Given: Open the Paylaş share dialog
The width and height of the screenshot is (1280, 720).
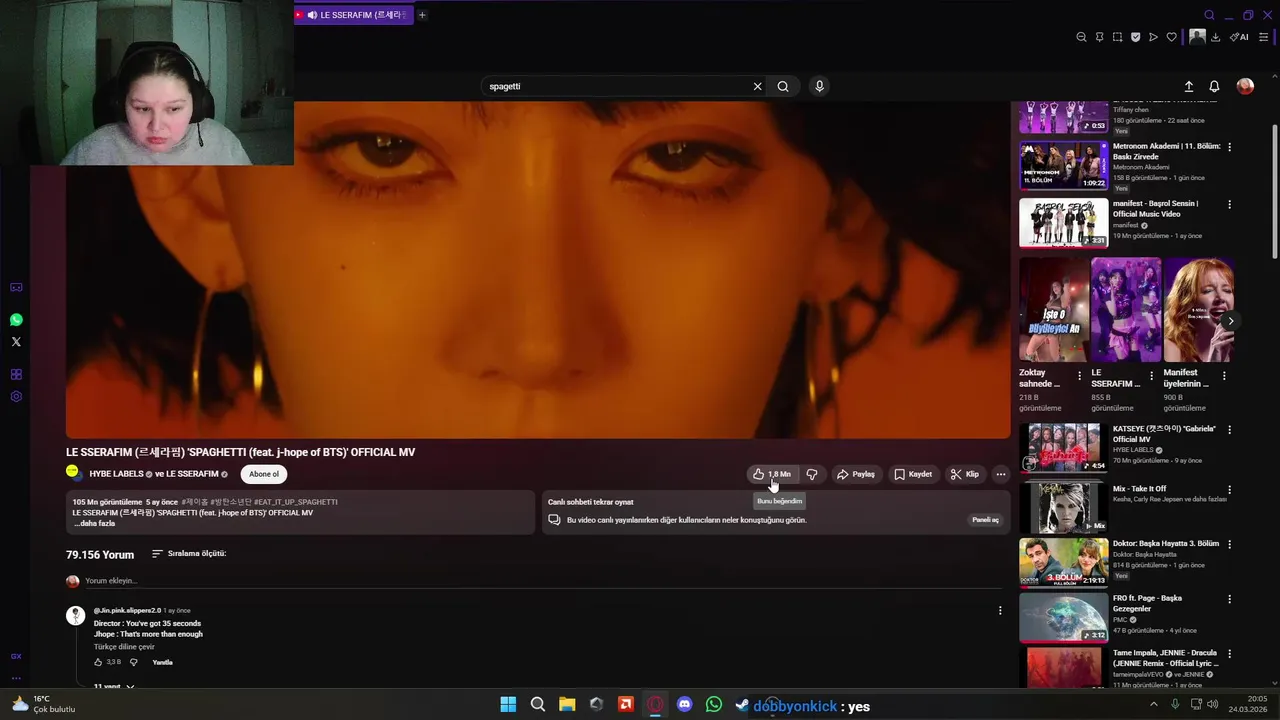Looking at the screenshot, I should tap(856, 474).
